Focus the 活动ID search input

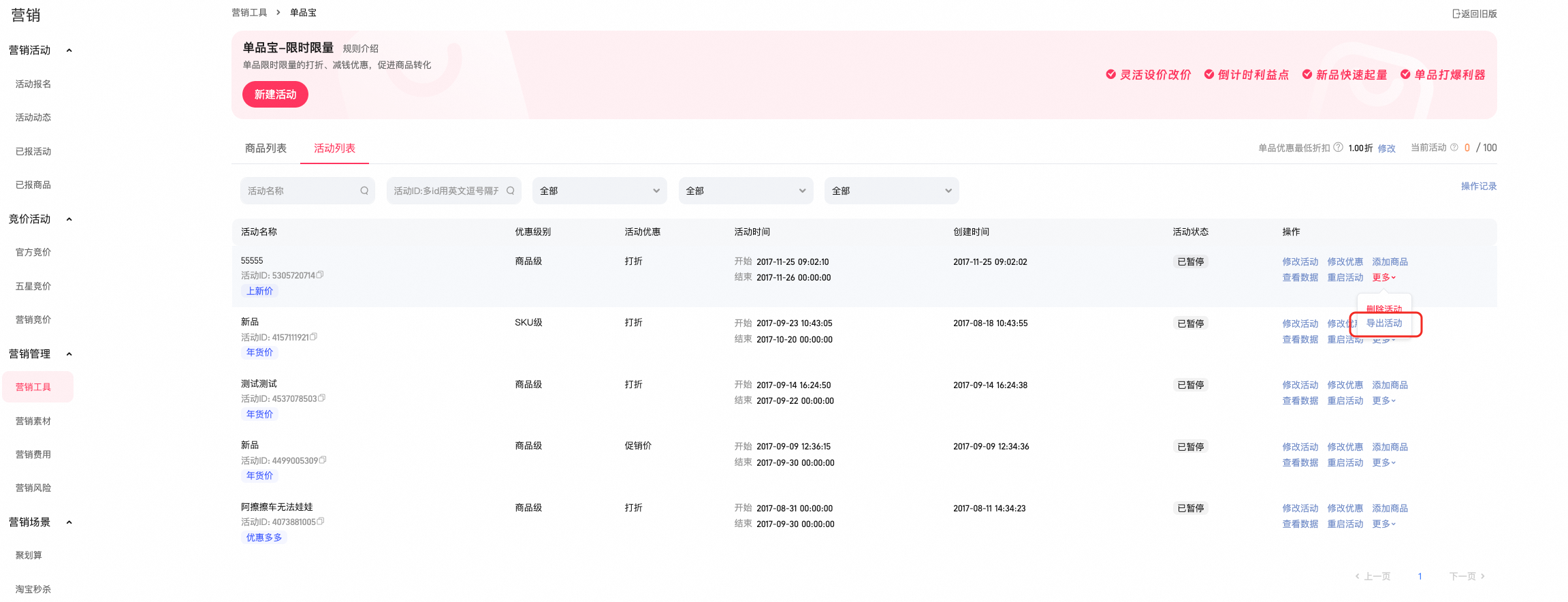pos(454,191)
